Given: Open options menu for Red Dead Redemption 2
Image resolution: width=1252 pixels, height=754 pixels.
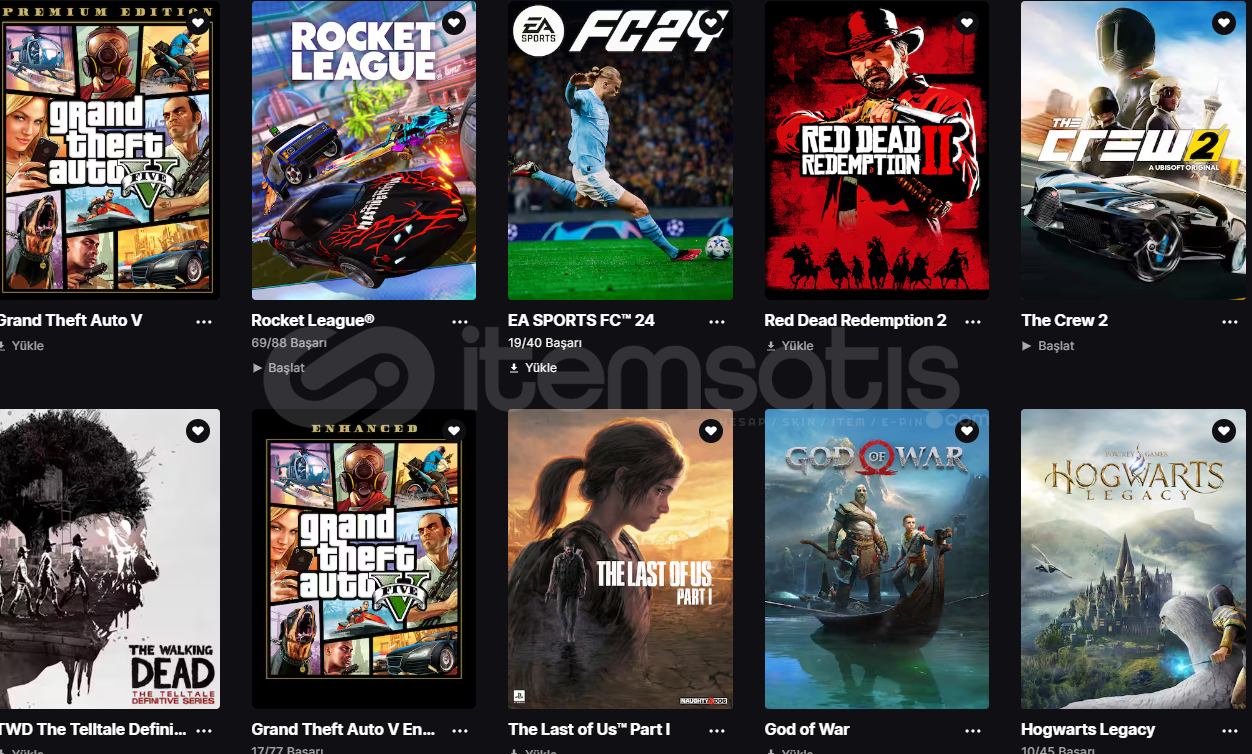Looking at the screenshot, I should point(973,322).
